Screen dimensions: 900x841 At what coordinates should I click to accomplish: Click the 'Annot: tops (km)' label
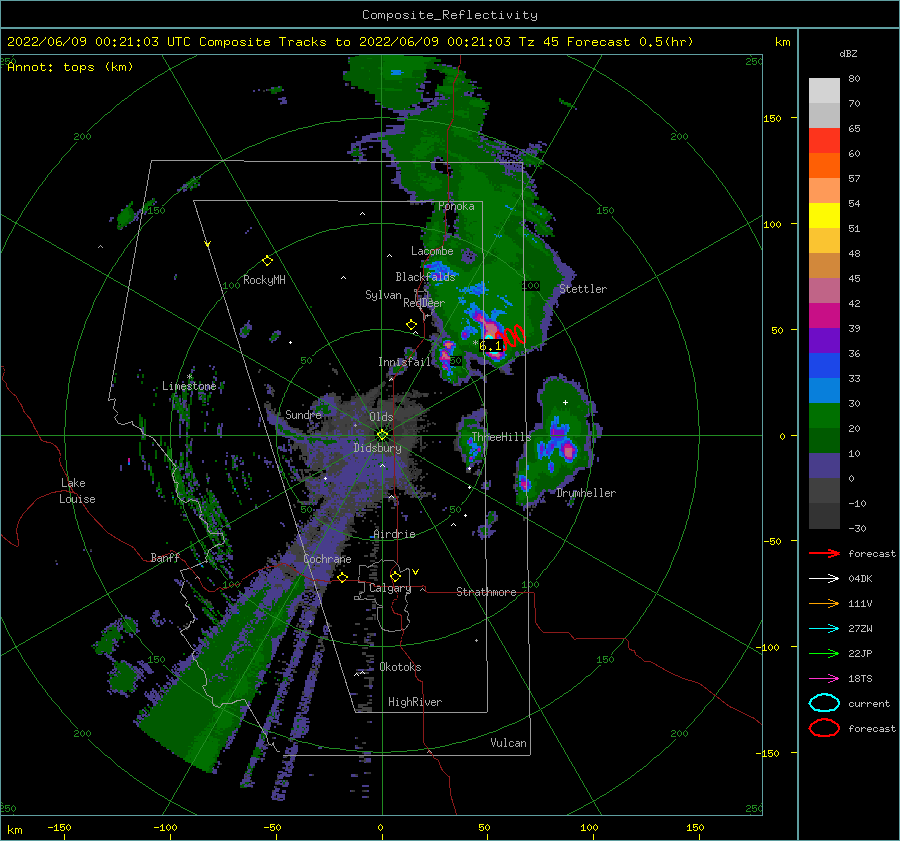click(70, 67)
